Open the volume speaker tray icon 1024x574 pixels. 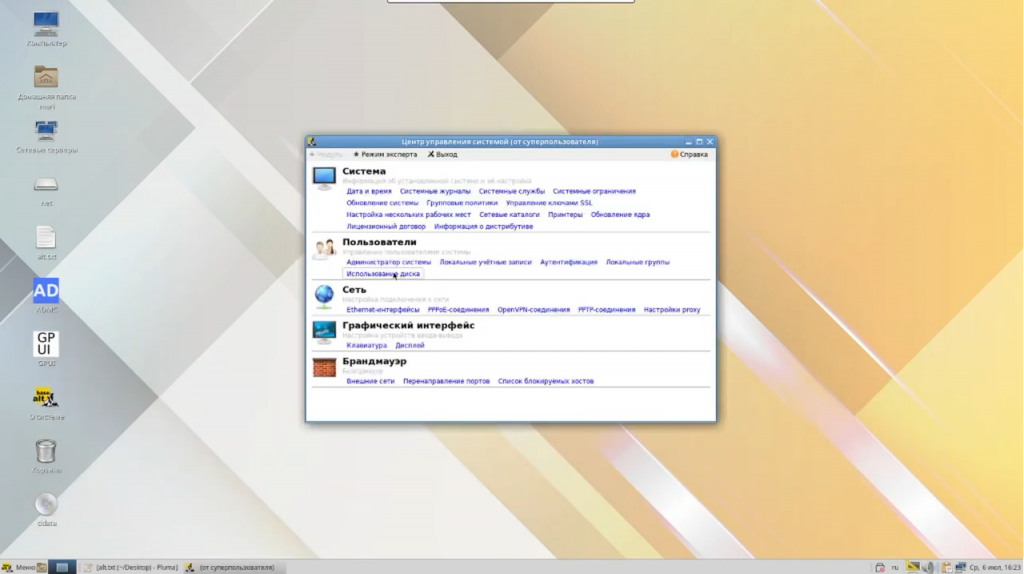click(x=927, y=567)
